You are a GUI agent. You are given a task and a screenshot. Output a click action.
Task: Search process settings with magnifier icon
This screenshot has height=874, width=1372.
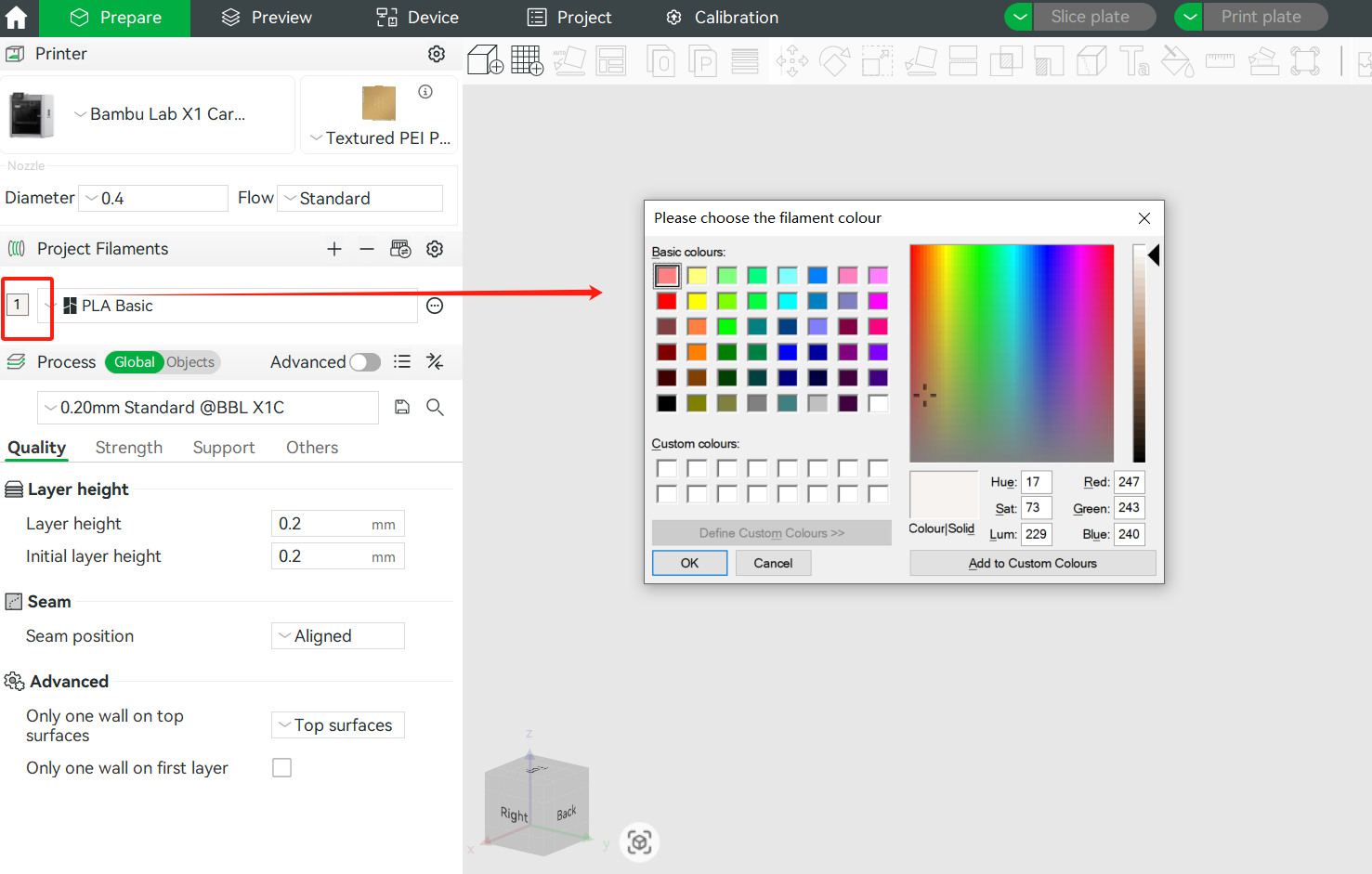click(435, 407)
